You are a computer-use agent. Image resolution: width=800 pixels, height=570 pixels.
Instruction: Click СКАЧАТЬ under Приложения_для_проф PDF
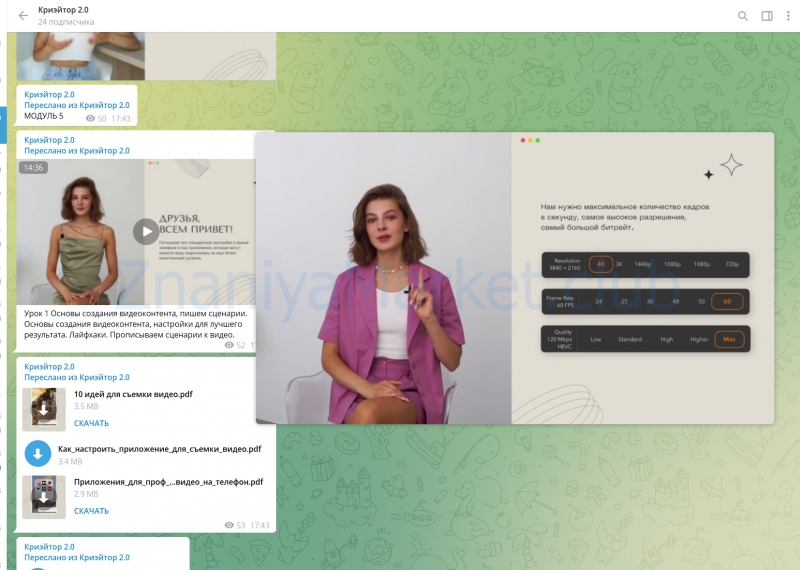pos(91,511)
